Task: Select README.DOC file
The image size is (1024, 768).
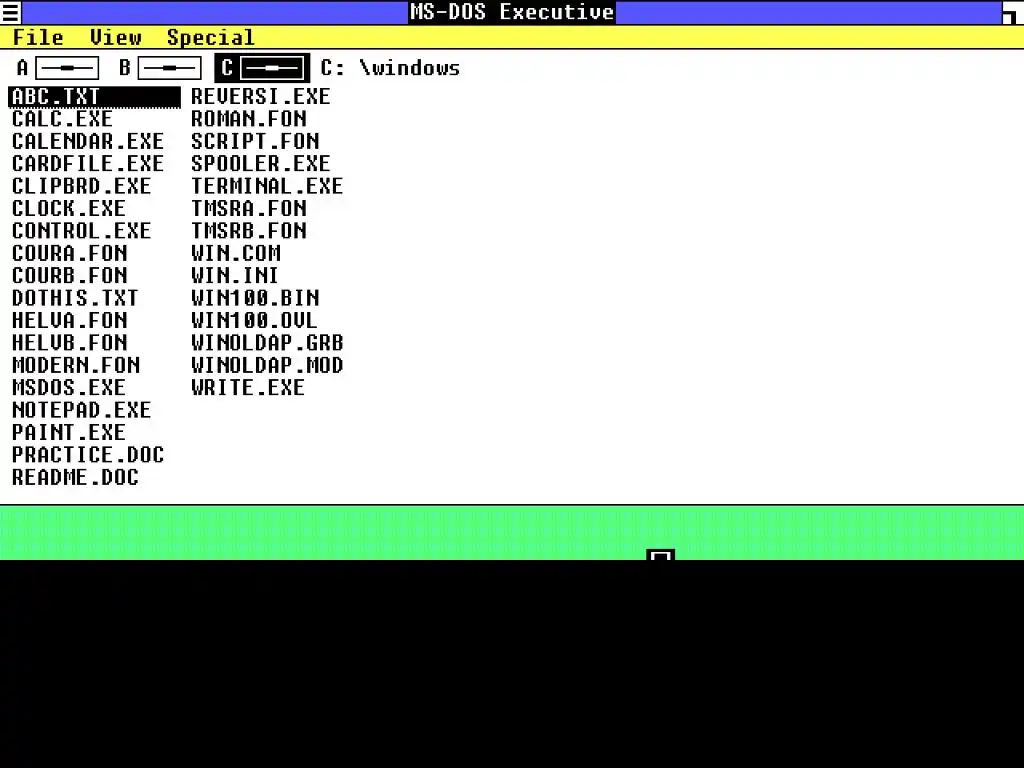Action: coord(75,477)
